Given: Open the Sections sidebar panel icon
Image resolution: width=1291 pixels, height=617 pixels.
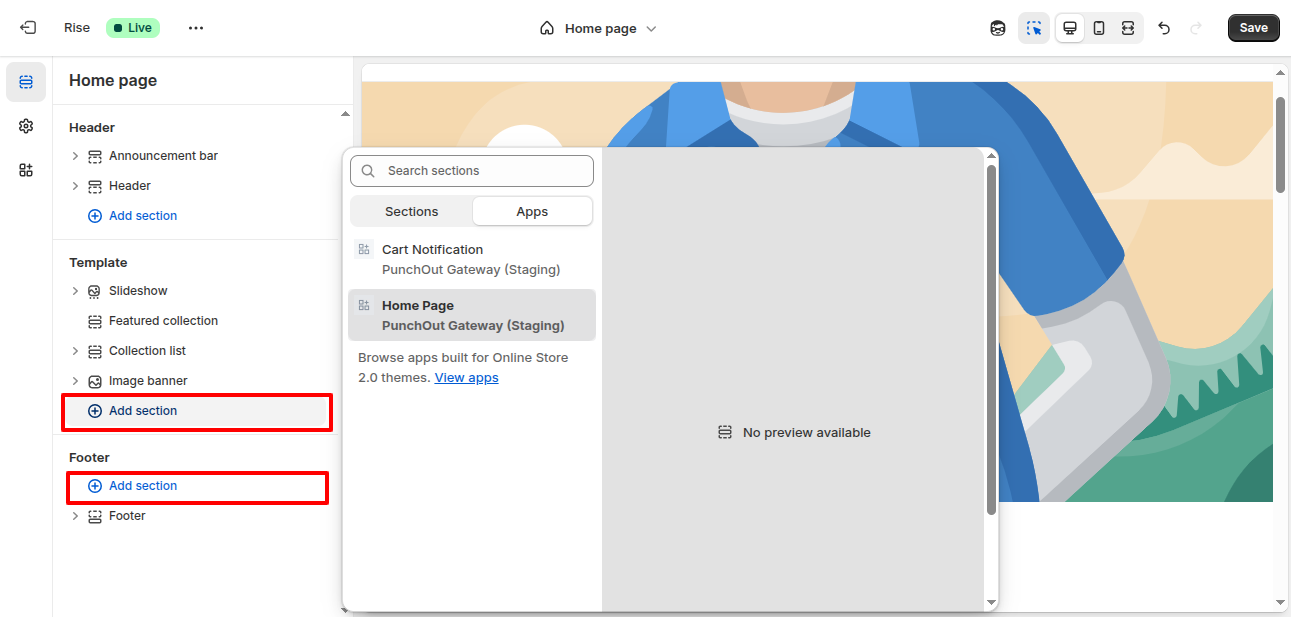Looking at the screenshot, I should coord(26,82).
